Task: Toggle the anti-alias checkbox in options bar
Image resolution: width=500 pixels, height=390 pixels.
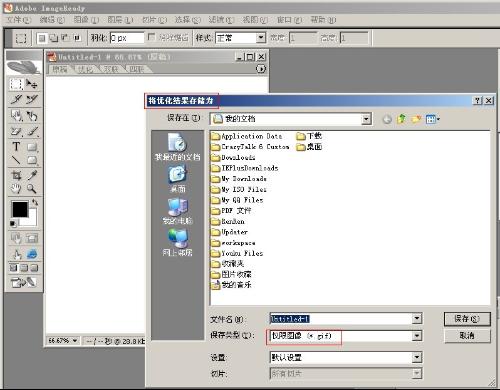Action: [151, 37]
